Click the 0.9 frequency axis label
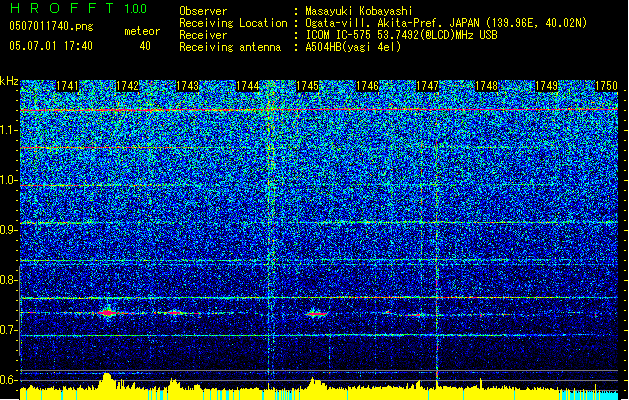Screen dimensions: 629x400 click(x=9, y=230)
